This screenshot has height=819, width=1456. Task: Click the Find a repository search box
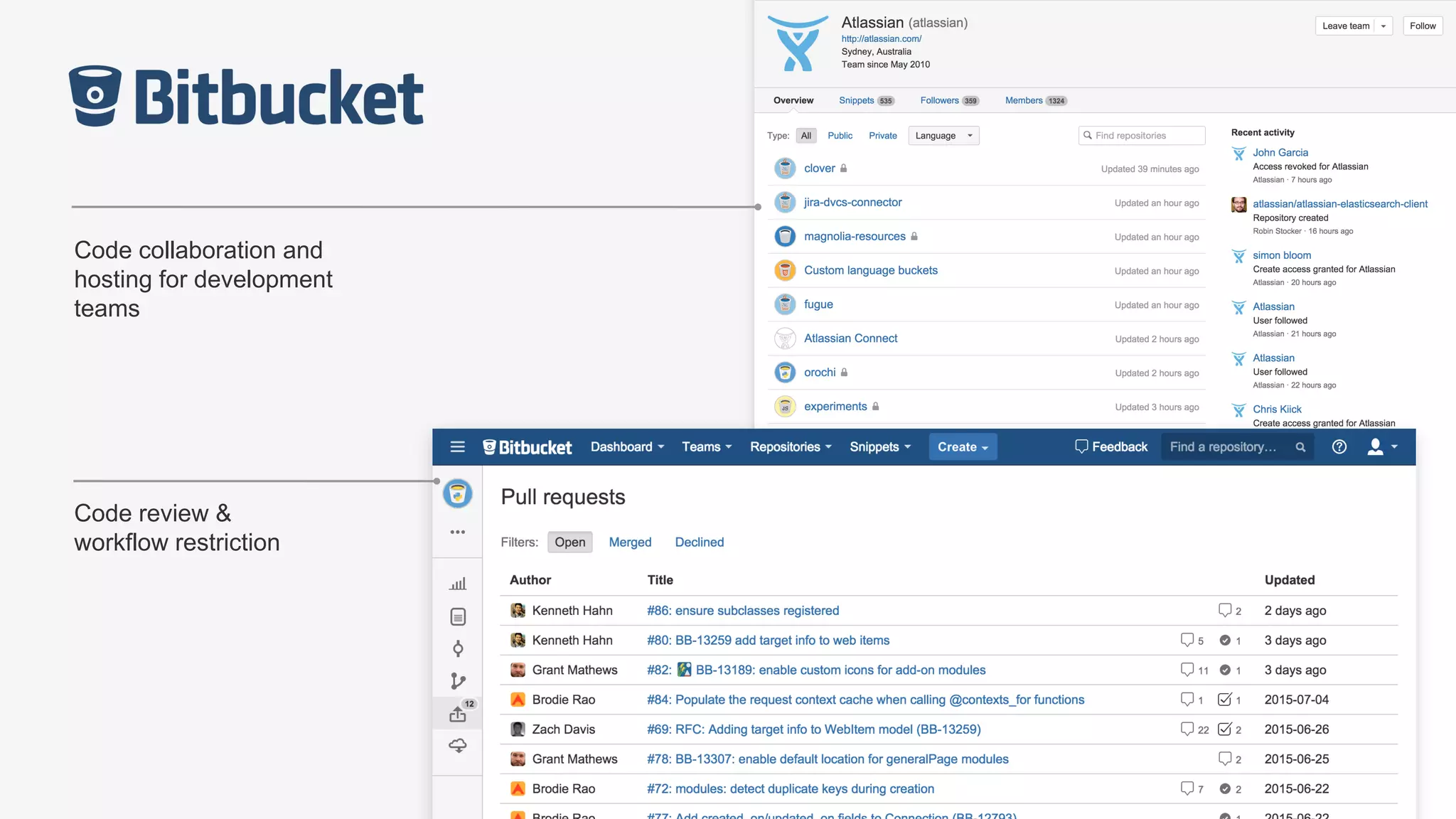coord(1238,447)
